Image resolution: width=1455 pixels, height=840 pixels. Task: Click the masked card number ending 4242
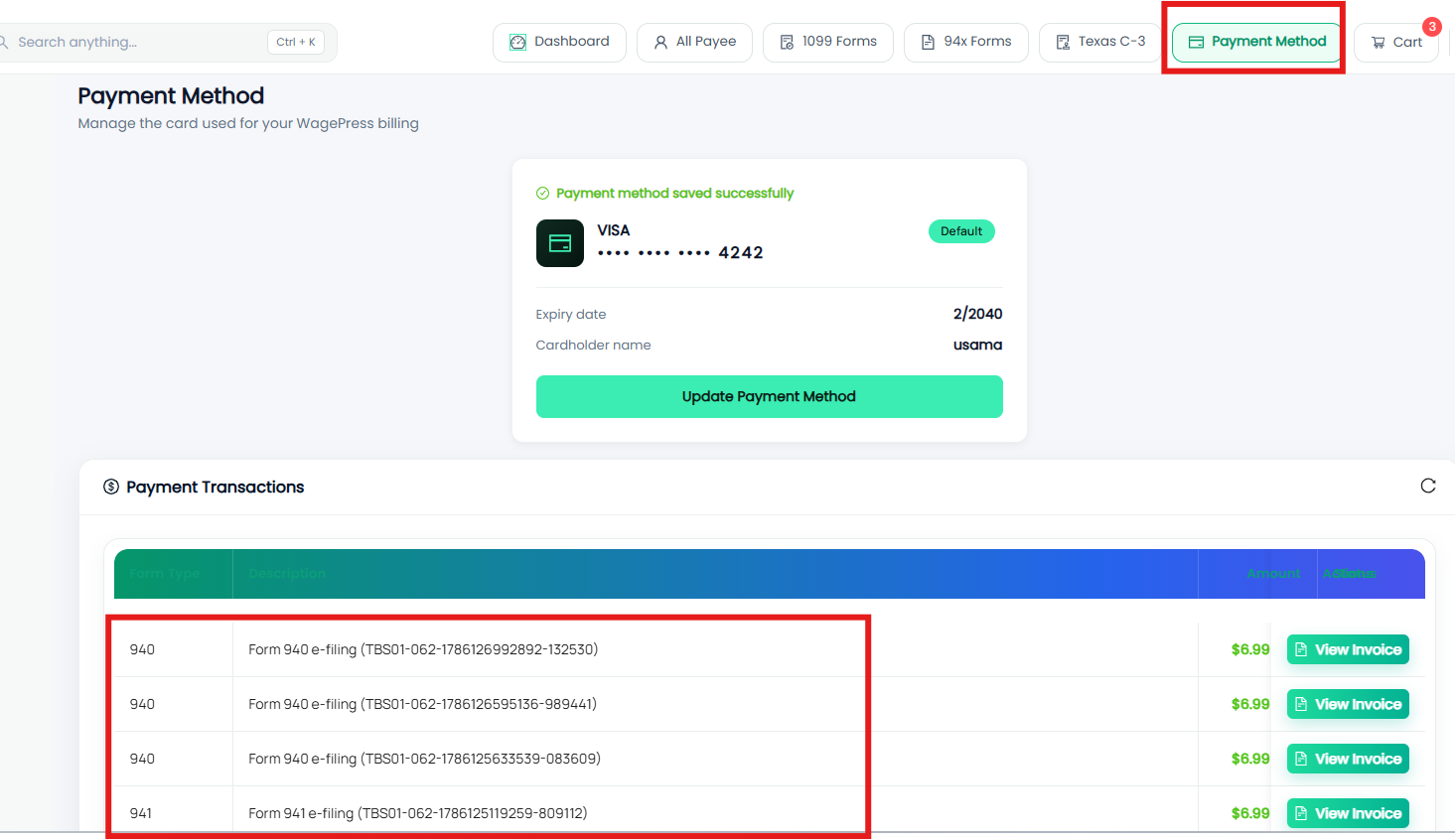[x=680, y=253]
